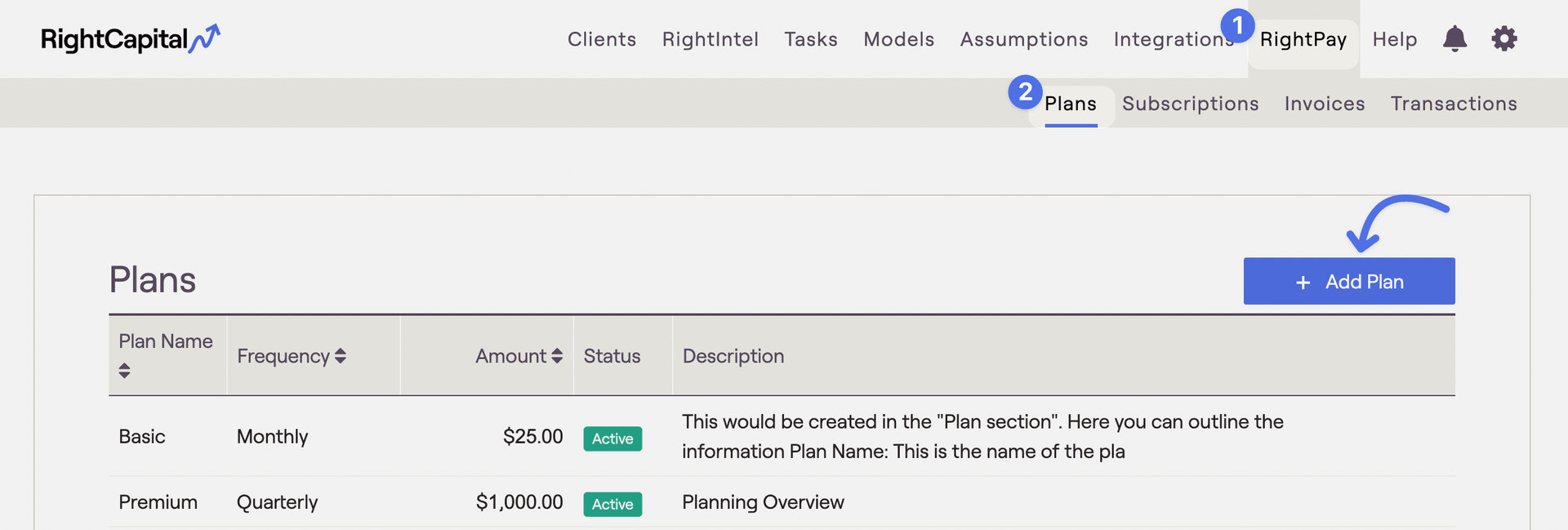The height and width of the screenshot is (530, 1568).
Task: Click the Premium plan's Active status badge
Action: [x=612, y=504]
